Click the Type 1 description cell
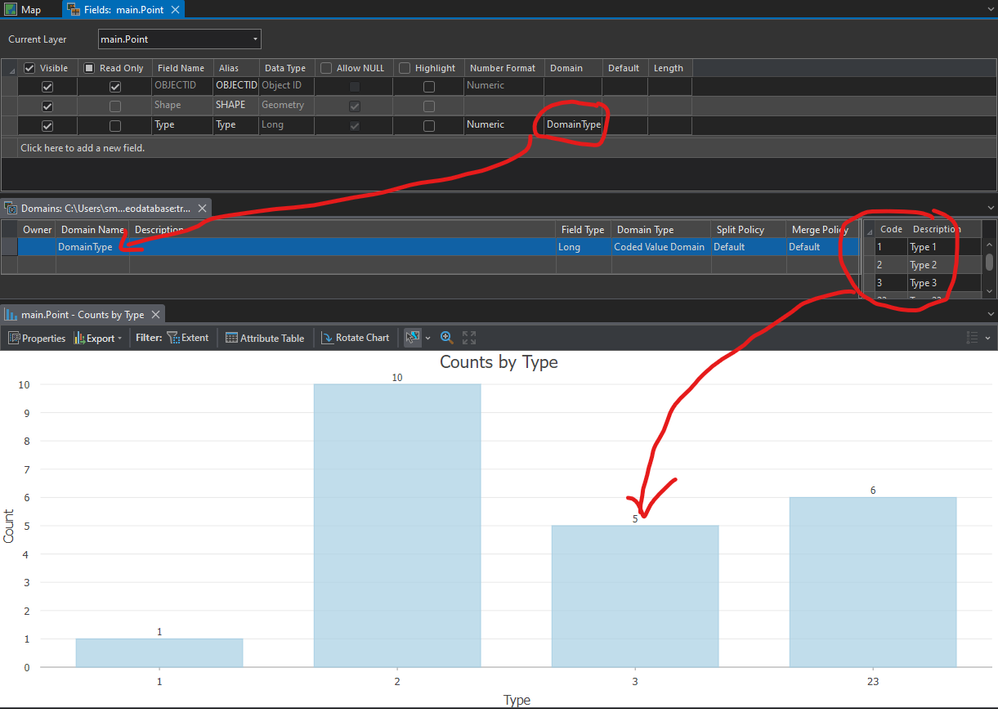This screenshot has width=998, height=709. (x=944, y=247)
